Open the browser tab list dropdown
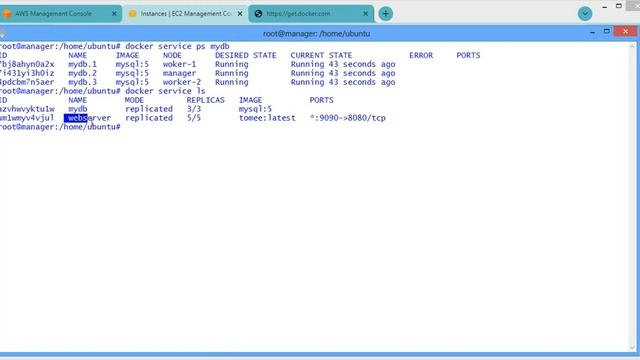 (585, 13)
